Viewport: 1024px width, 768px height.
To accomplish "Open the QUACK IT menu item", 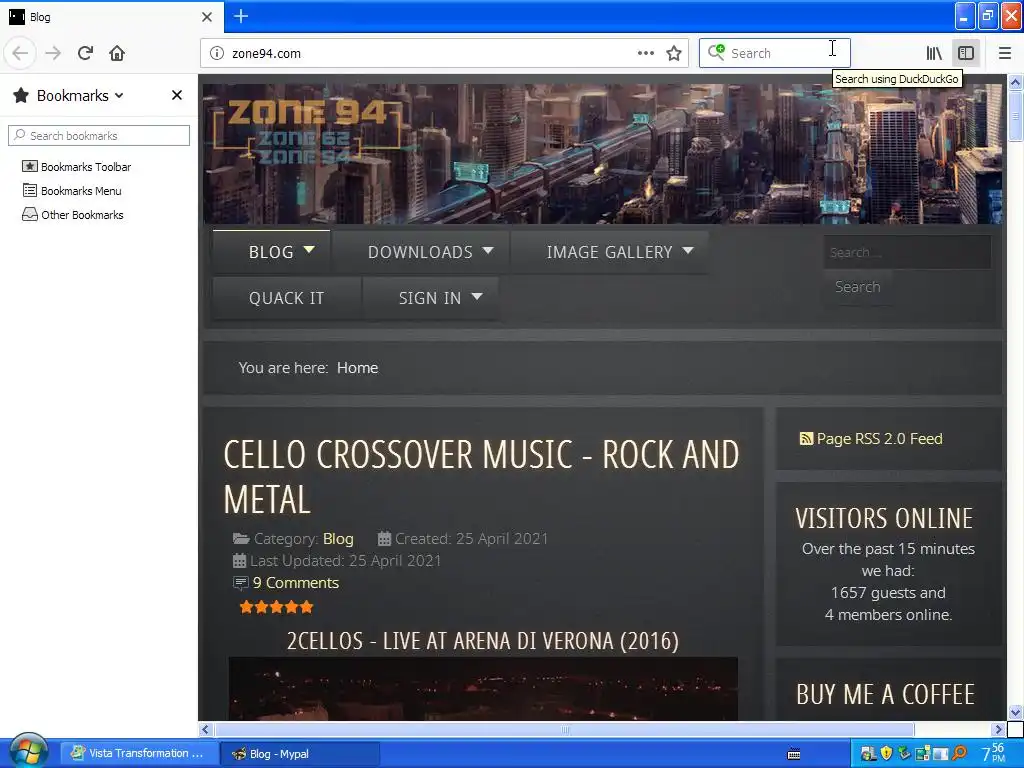I will coord(287,298).
